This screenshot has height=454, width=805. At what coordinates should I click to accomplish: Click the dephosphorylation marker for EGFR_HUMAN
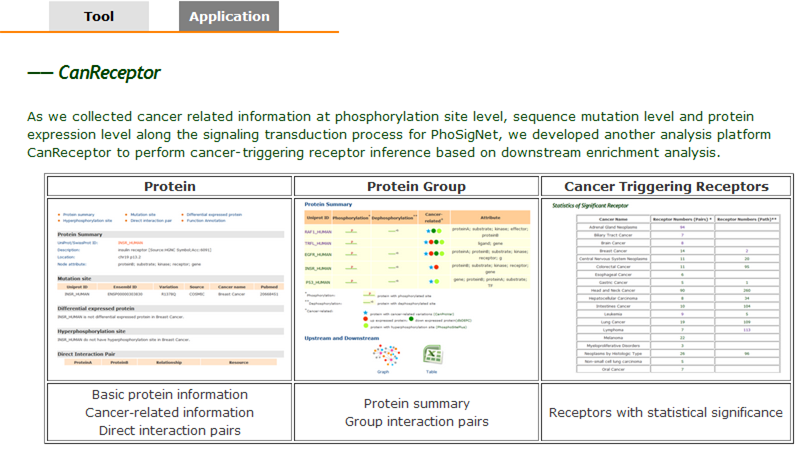(393, 254)
